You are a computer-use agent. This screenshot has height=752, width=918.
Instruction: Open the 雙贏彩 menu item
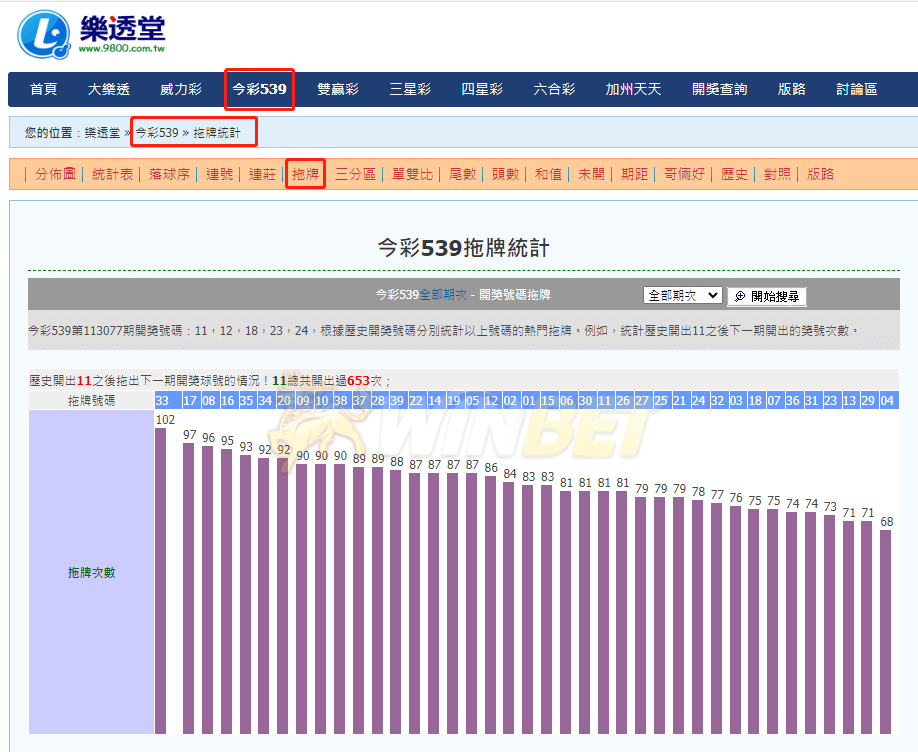coord(338,89)
